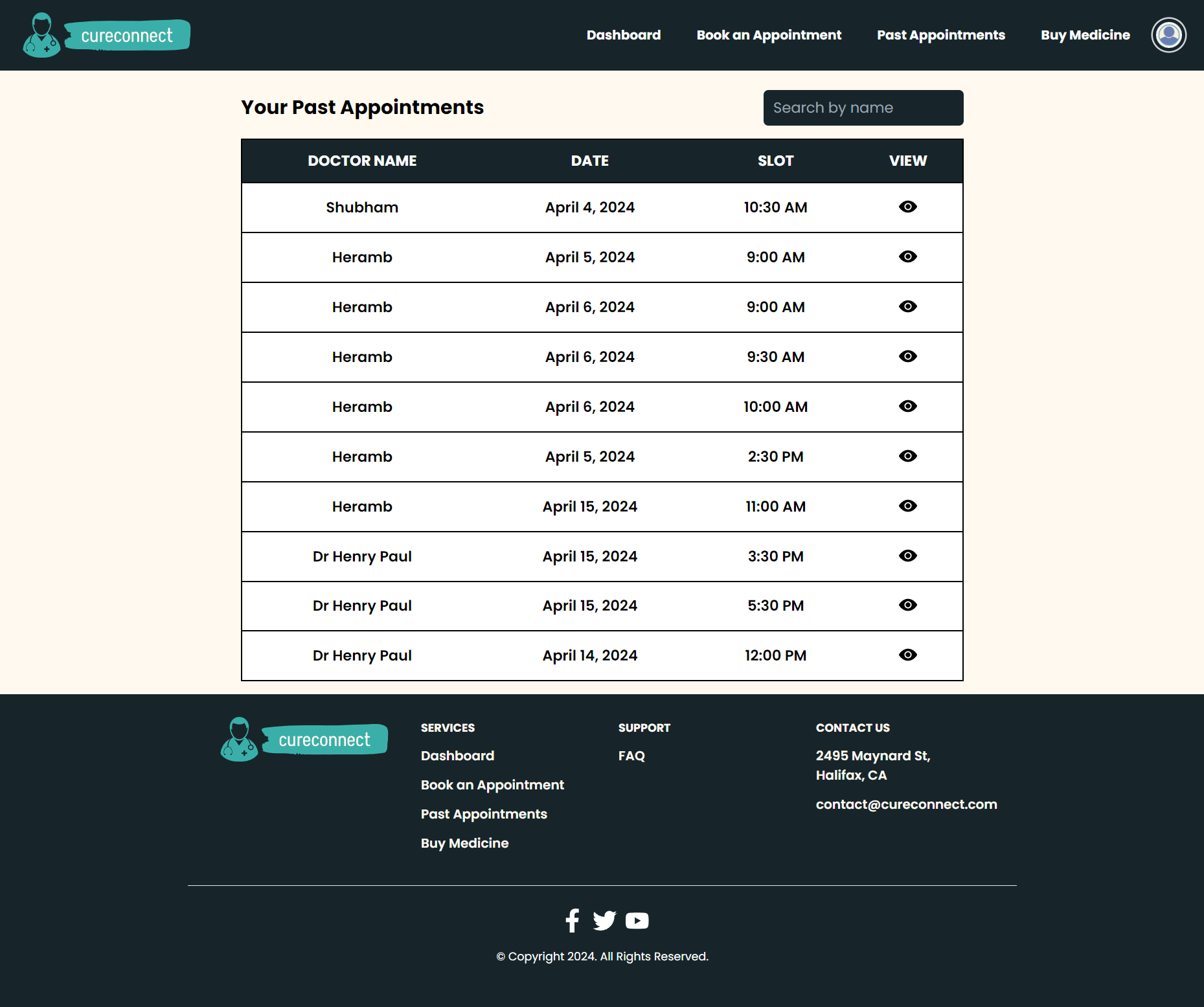View Heramb appointment at 11:00 AM
The height and width of the screenshot is (1007, 1204).
coord(907,506)
